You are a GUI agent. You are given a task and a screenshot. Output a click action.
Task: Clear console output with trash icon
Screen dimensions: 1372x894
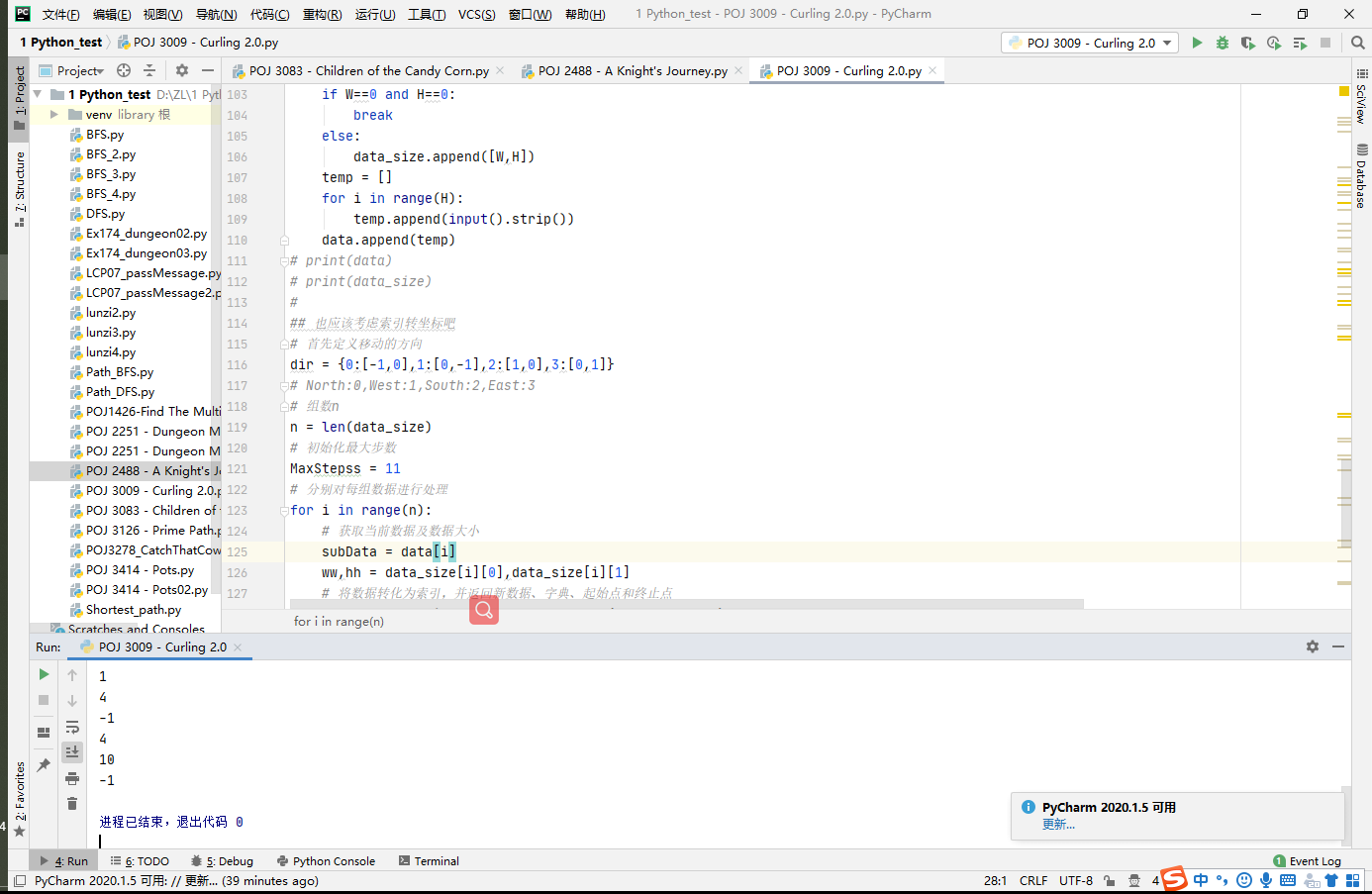(x=71, y=805)
